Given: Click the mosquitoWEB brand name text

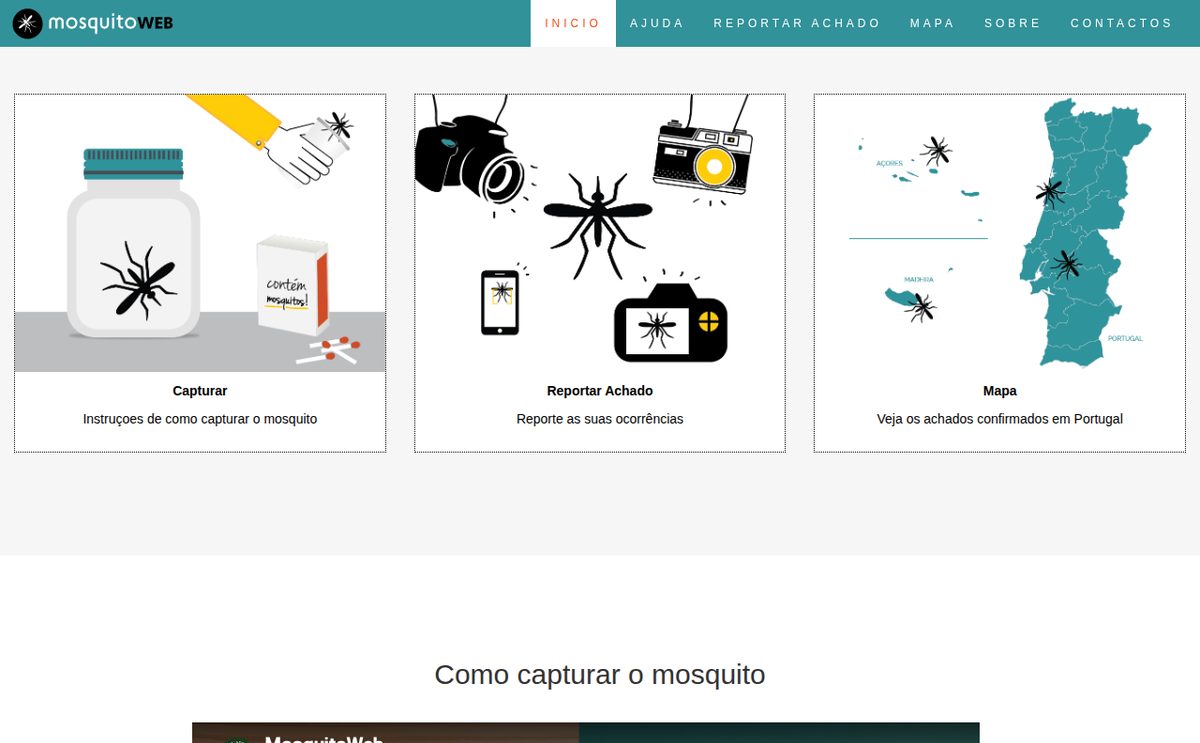Looking at the screenshot, I should pyautogui.click(x=110, y=23).
